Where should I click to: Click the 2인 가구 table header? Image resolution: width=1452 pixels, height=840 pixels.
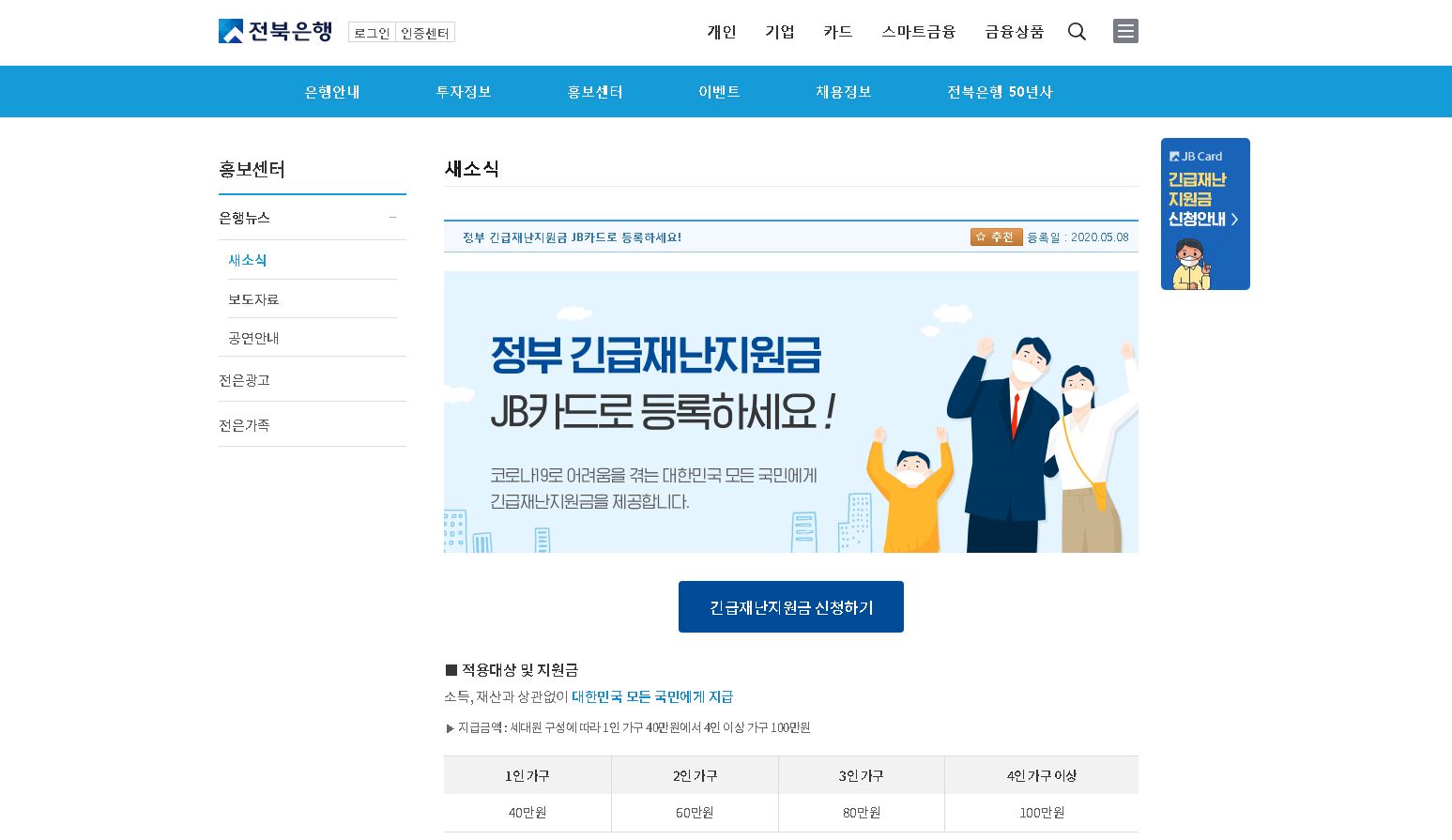point(695,776)
